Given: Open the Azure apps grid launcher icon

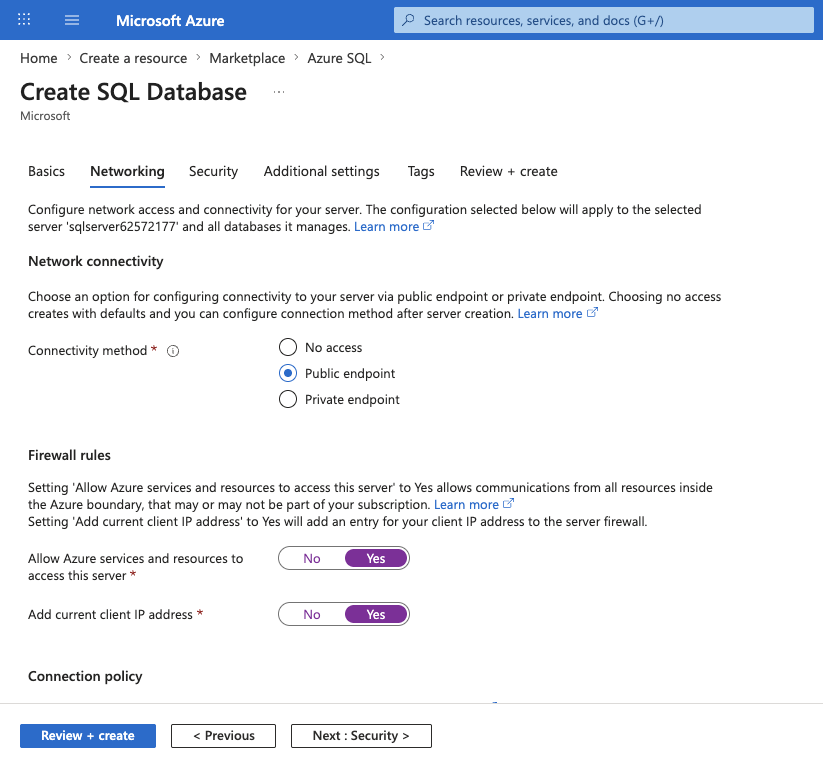Looking at the screenshot, I should click(24, 20).
